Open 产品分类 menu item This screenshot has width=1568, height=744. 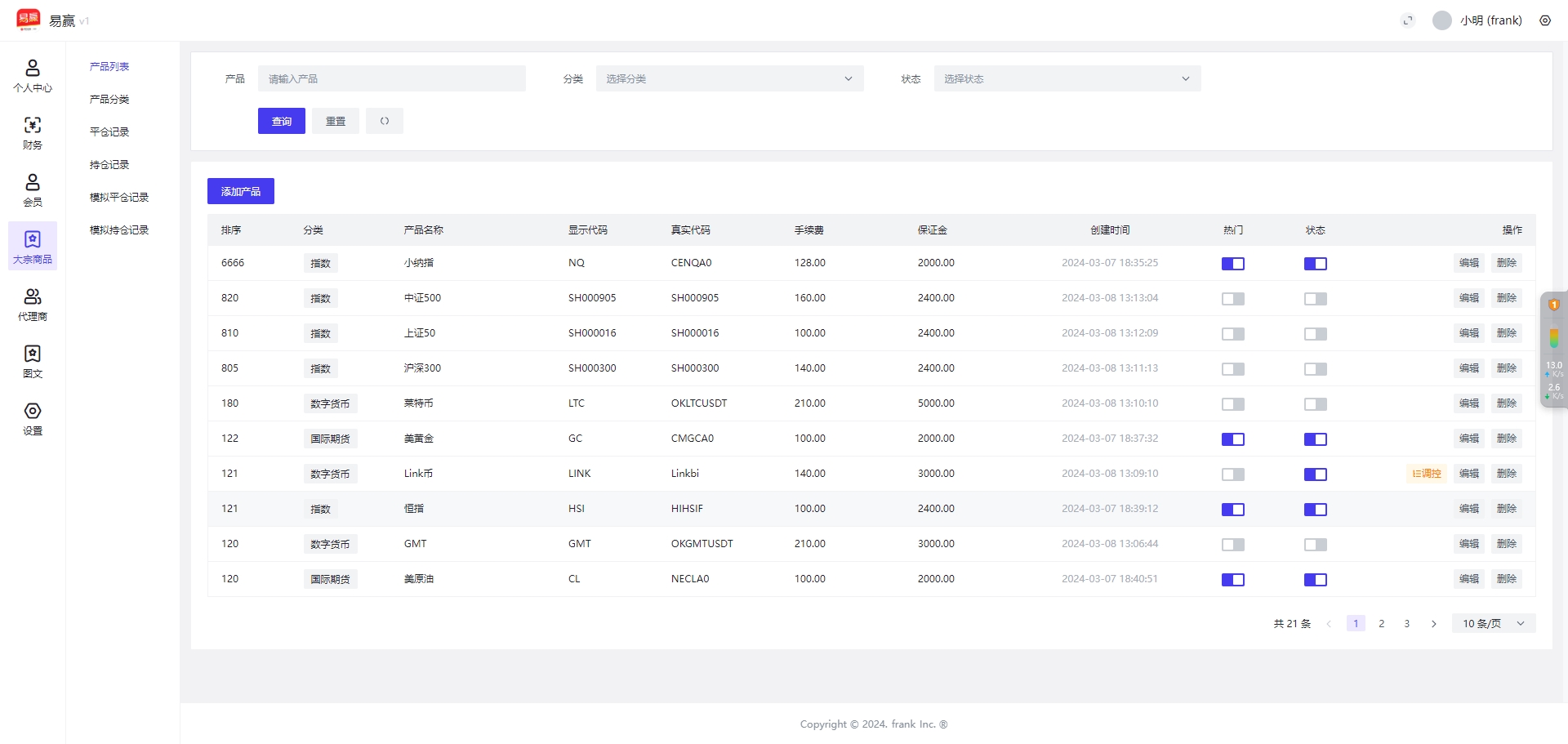(x=109, y=99)
